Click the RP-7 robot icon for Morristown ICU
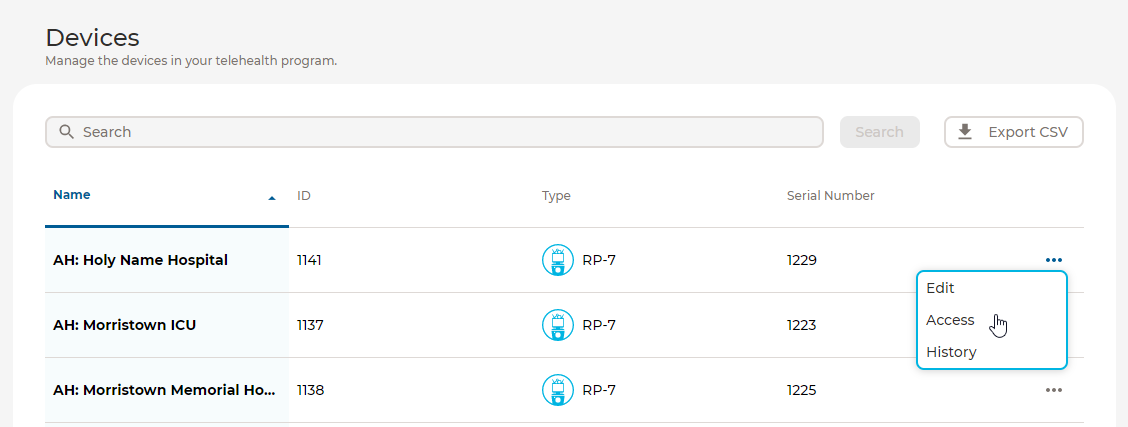 point(558,325)
